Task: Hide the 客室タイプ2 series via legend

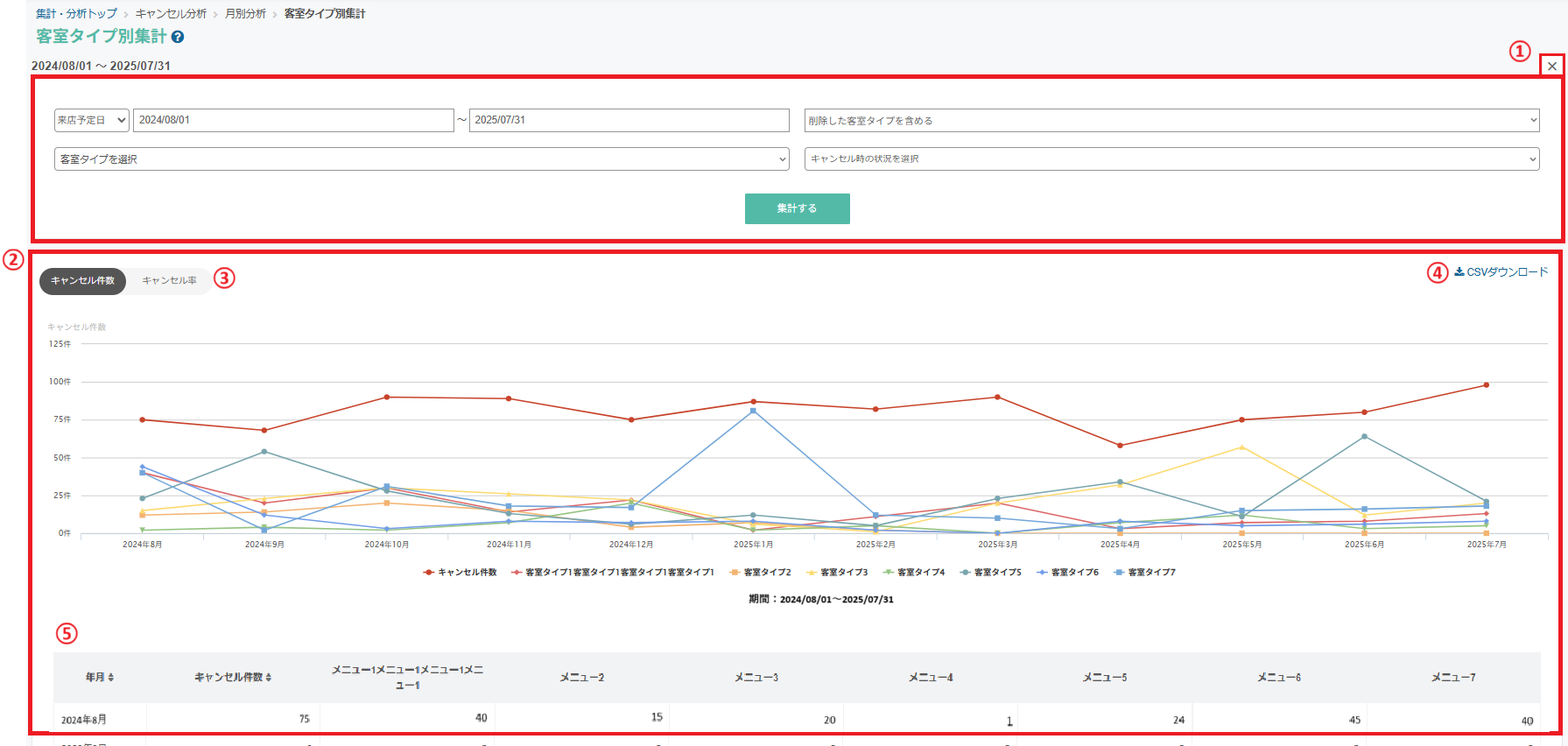Action: [x=760, y=572]
